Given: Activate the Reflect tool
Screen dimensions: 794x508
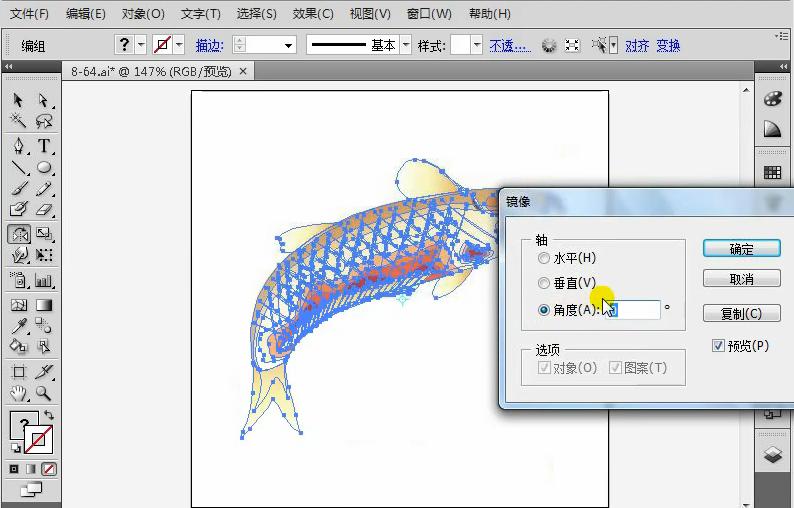Looking at the screenshot, I should click(19, 234).
